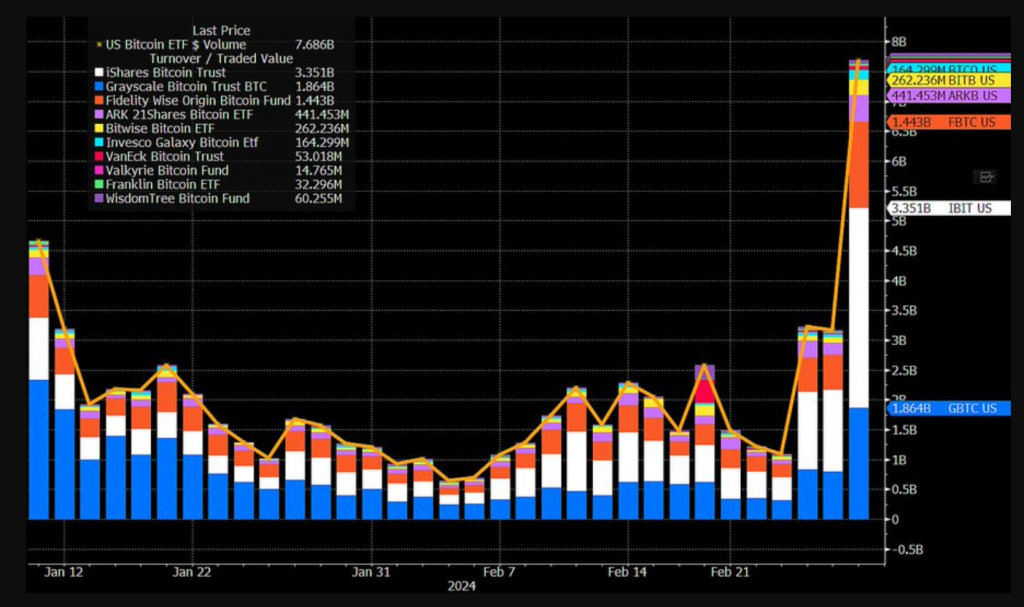
Task: Select the Valkyrie Bitcoin Fund legend label
Action: coord(168,171)
